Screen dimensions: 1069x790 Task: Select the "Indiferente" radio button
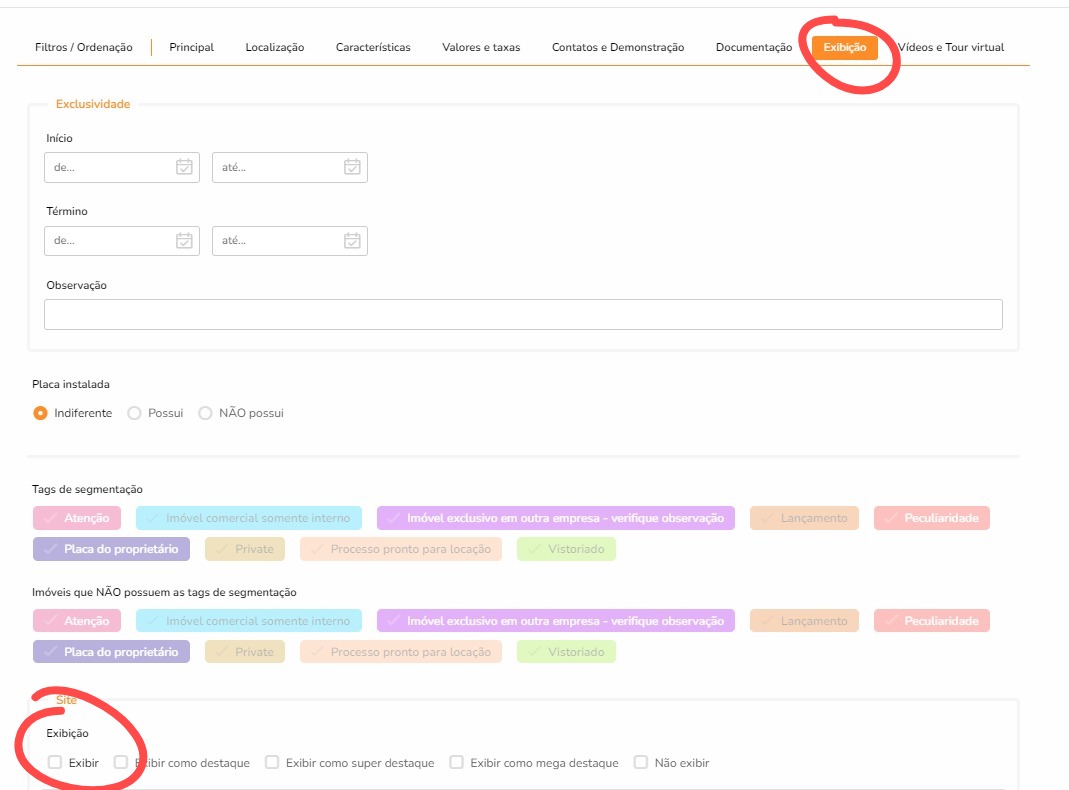pos(41,413)
